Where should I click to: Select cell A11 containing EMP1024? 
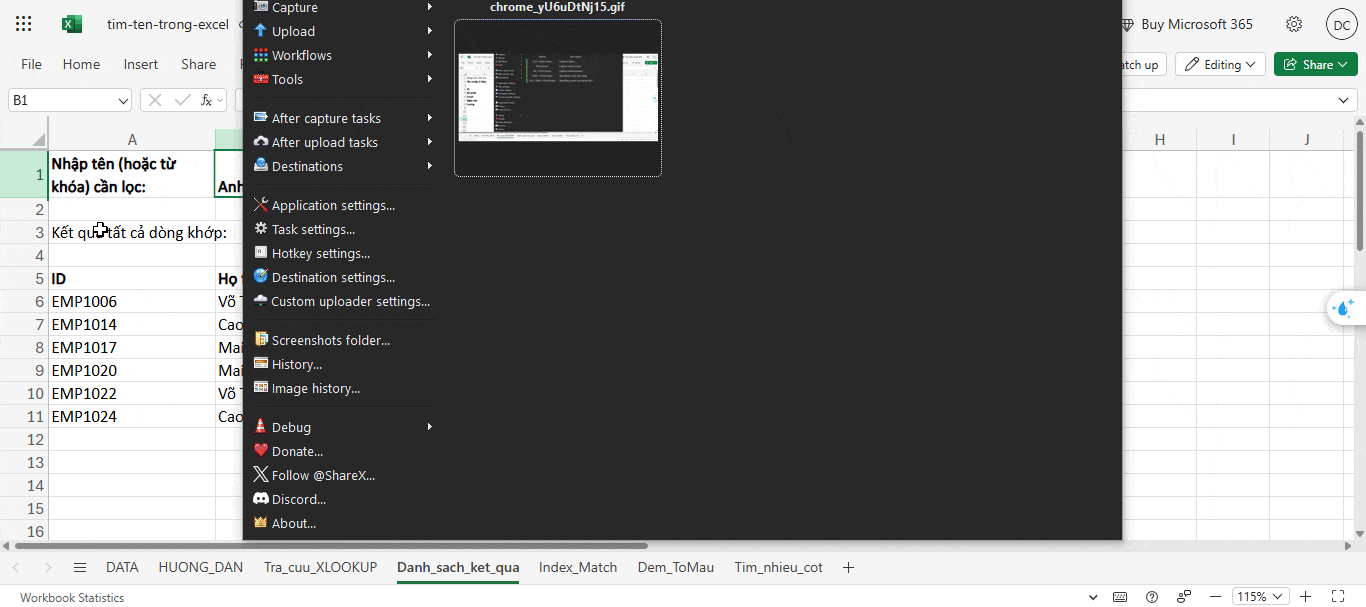coord(132,416)
